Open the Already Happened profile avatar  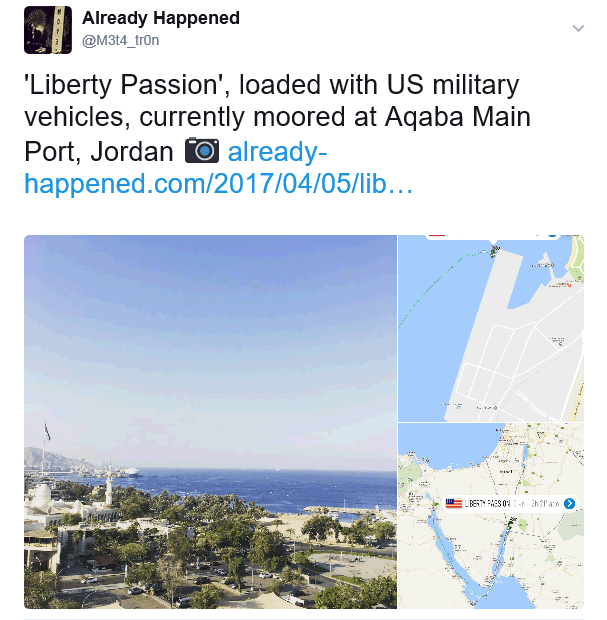click(x=48, y=30)
